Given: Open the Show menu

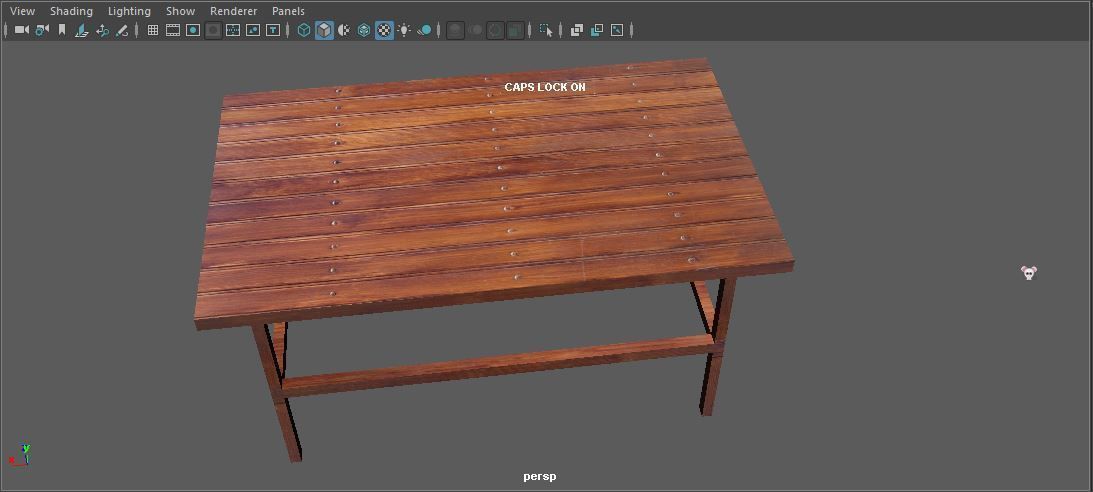Looking at the screenshot, I should (181, 11).
